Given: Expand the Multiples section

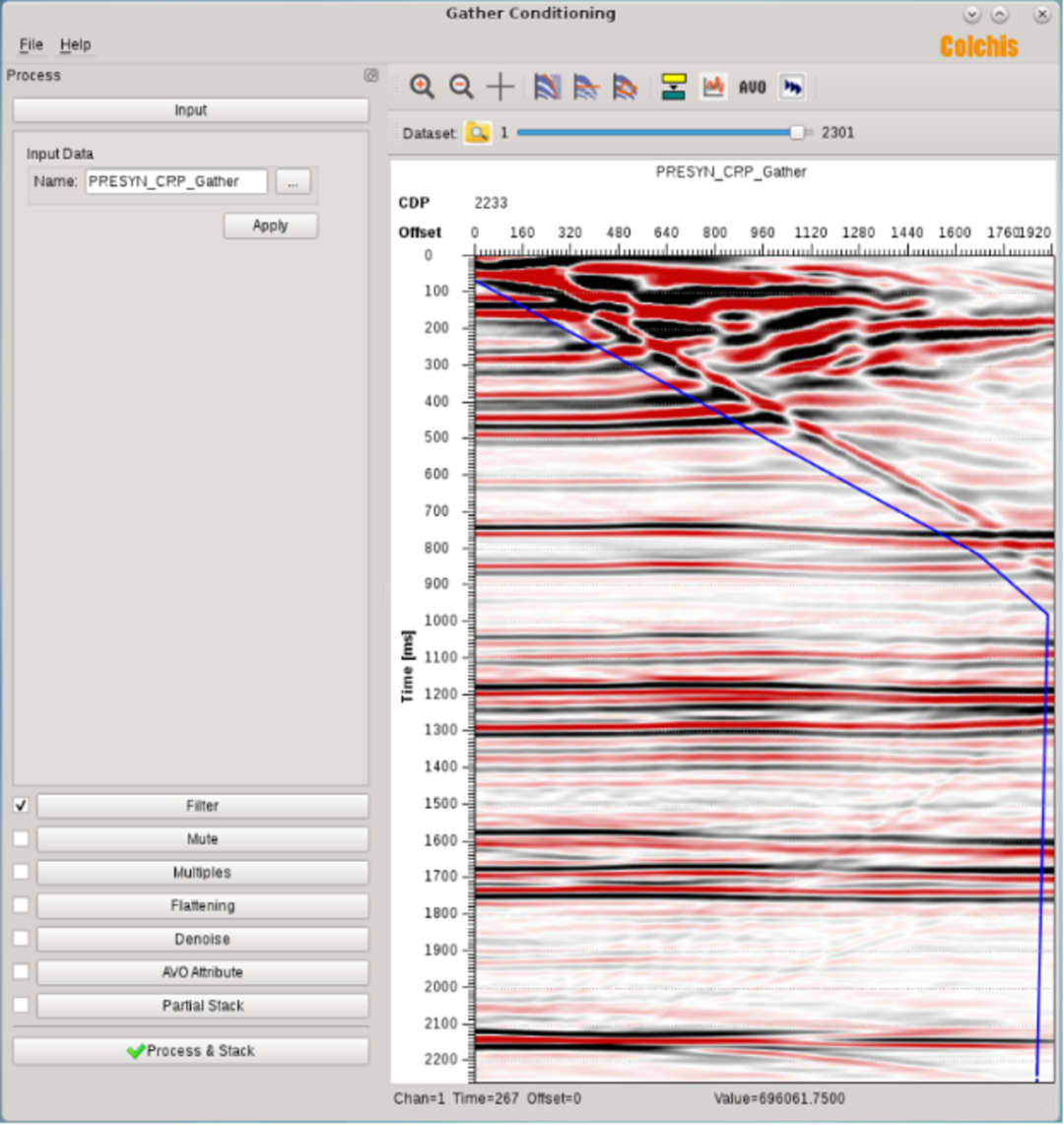Looking at the screenshot, I should coord(202,873).
